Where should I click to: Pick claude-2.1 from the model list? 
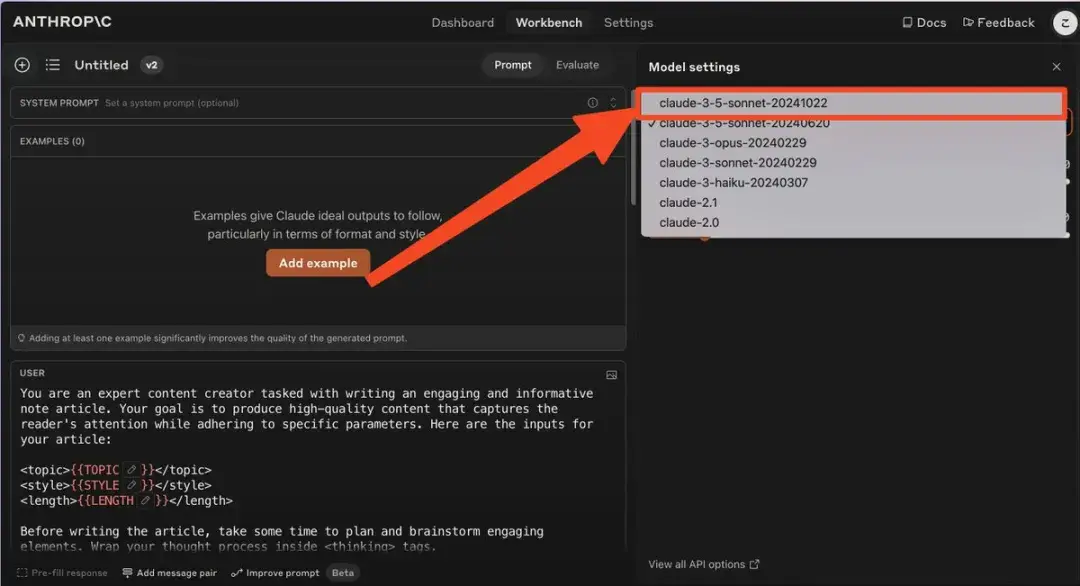coord(853,203)
